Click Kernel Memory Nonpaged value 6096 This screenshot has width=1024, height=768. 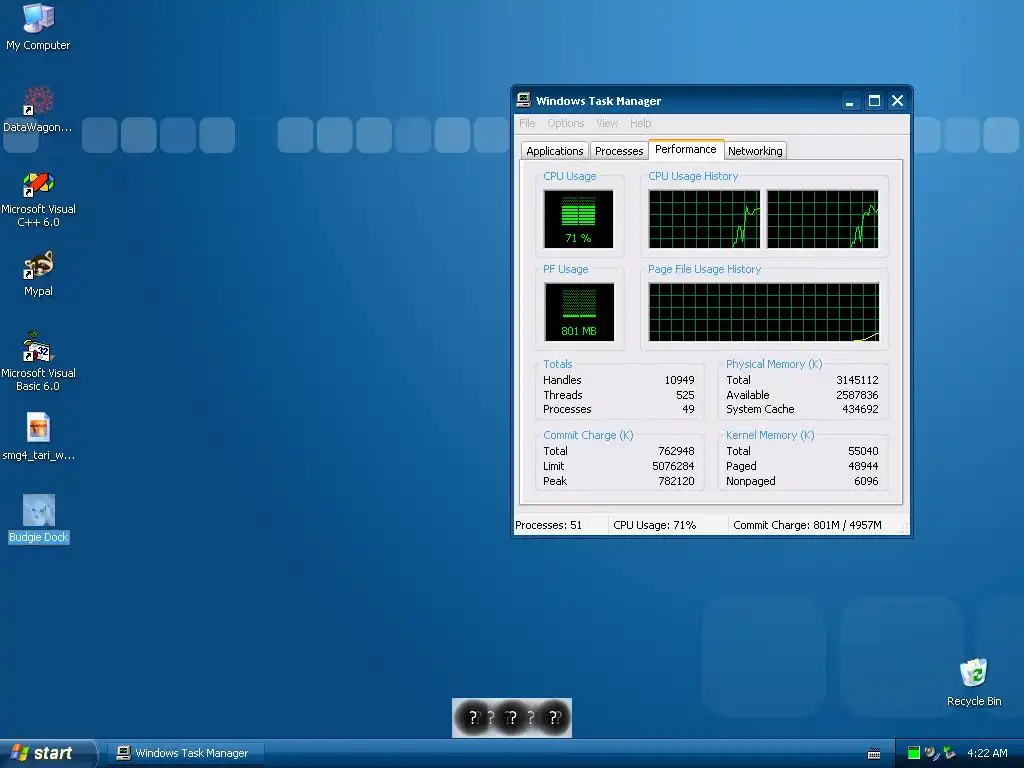click(866, 481)
